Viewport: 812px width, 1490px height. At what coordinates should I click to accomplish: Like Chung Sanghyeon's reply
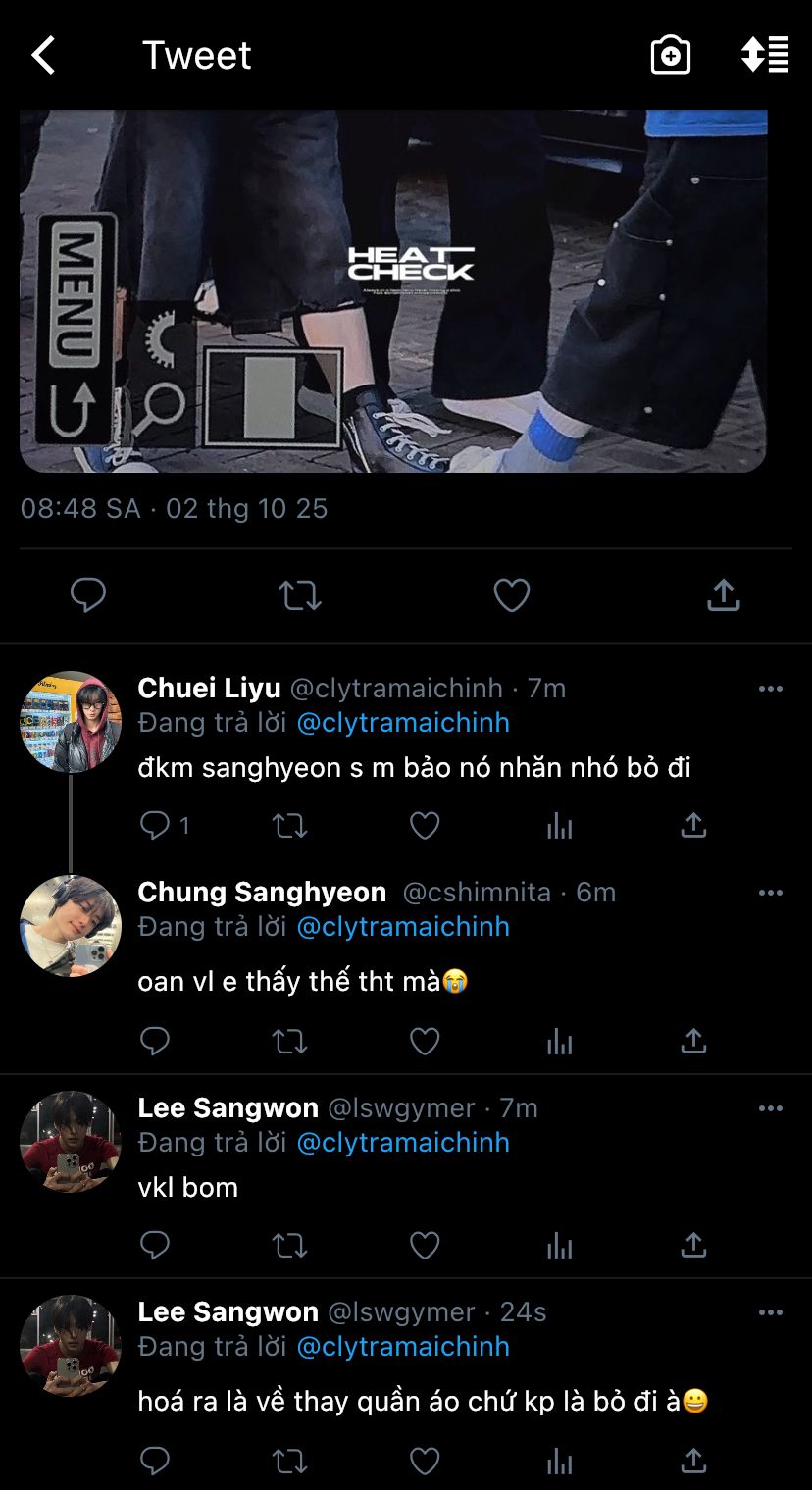424,1041
